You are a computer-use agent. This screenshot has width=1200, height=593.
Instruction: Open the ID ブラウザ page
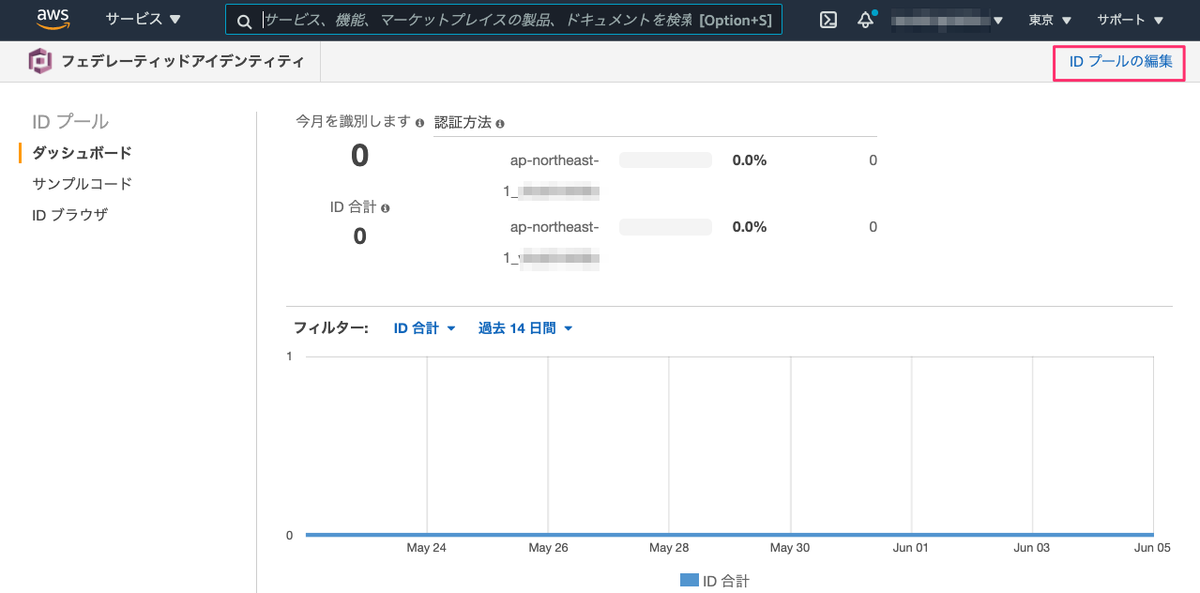coord(72,213)
